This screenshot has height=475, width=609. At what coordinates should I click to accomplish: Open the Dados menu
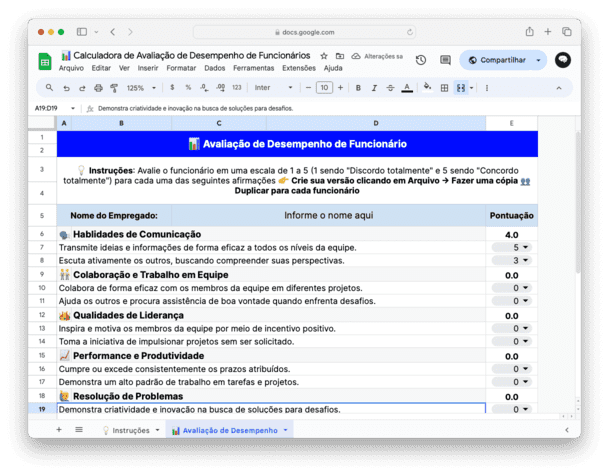[214, 68]
